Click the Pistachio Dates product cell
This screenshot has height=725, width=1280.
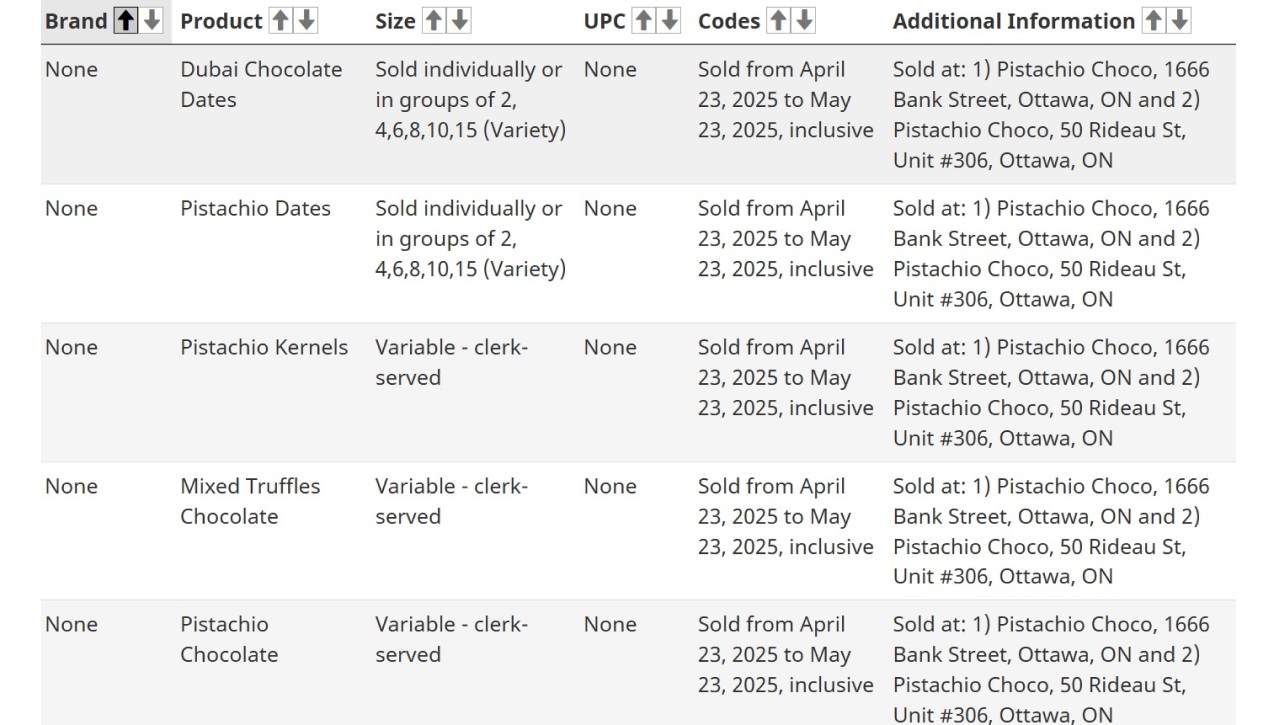(x=255, y=208)
